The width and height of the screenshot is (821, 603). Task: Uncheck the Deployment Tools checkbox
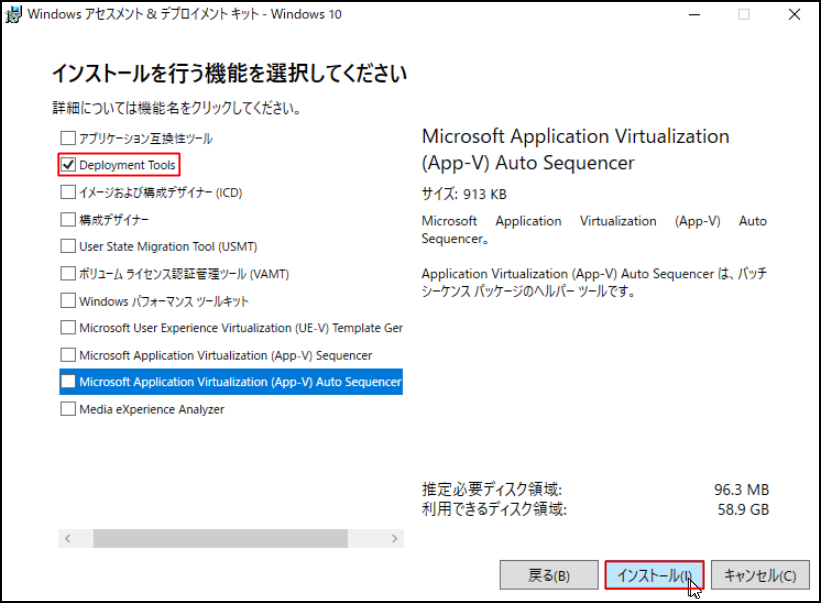[68, 165]
